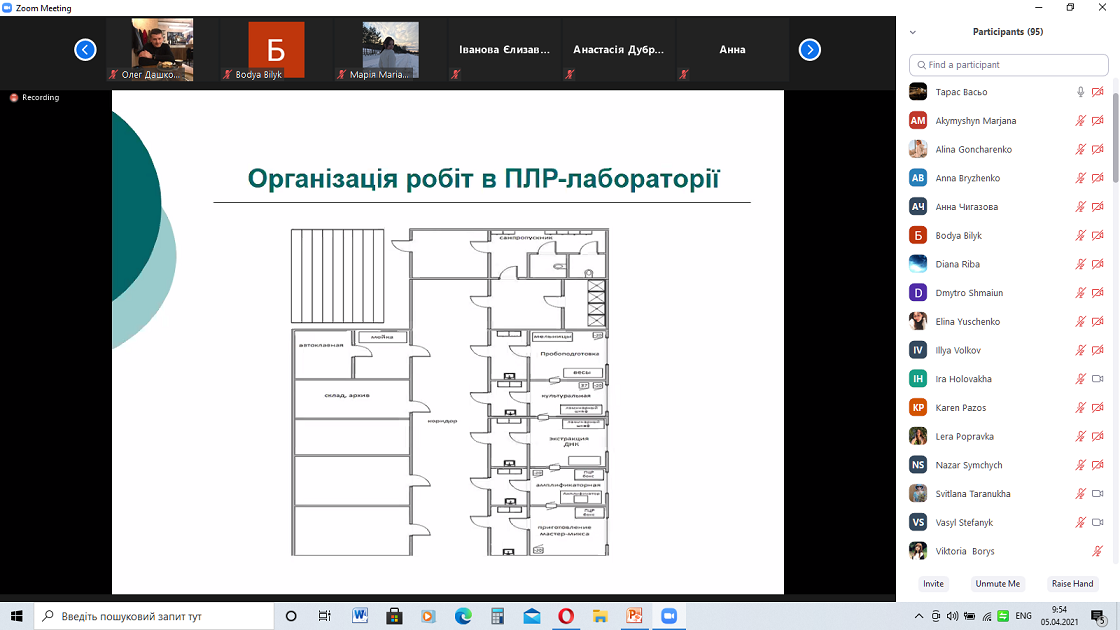Click Alina Goncharenko muted microphone icon

coord(1081,149)
